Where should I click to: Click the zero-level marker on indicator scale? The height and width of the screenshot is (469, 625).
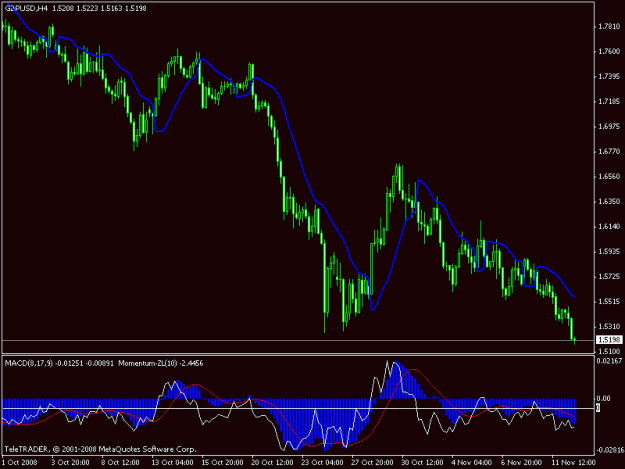click(598, 408)
